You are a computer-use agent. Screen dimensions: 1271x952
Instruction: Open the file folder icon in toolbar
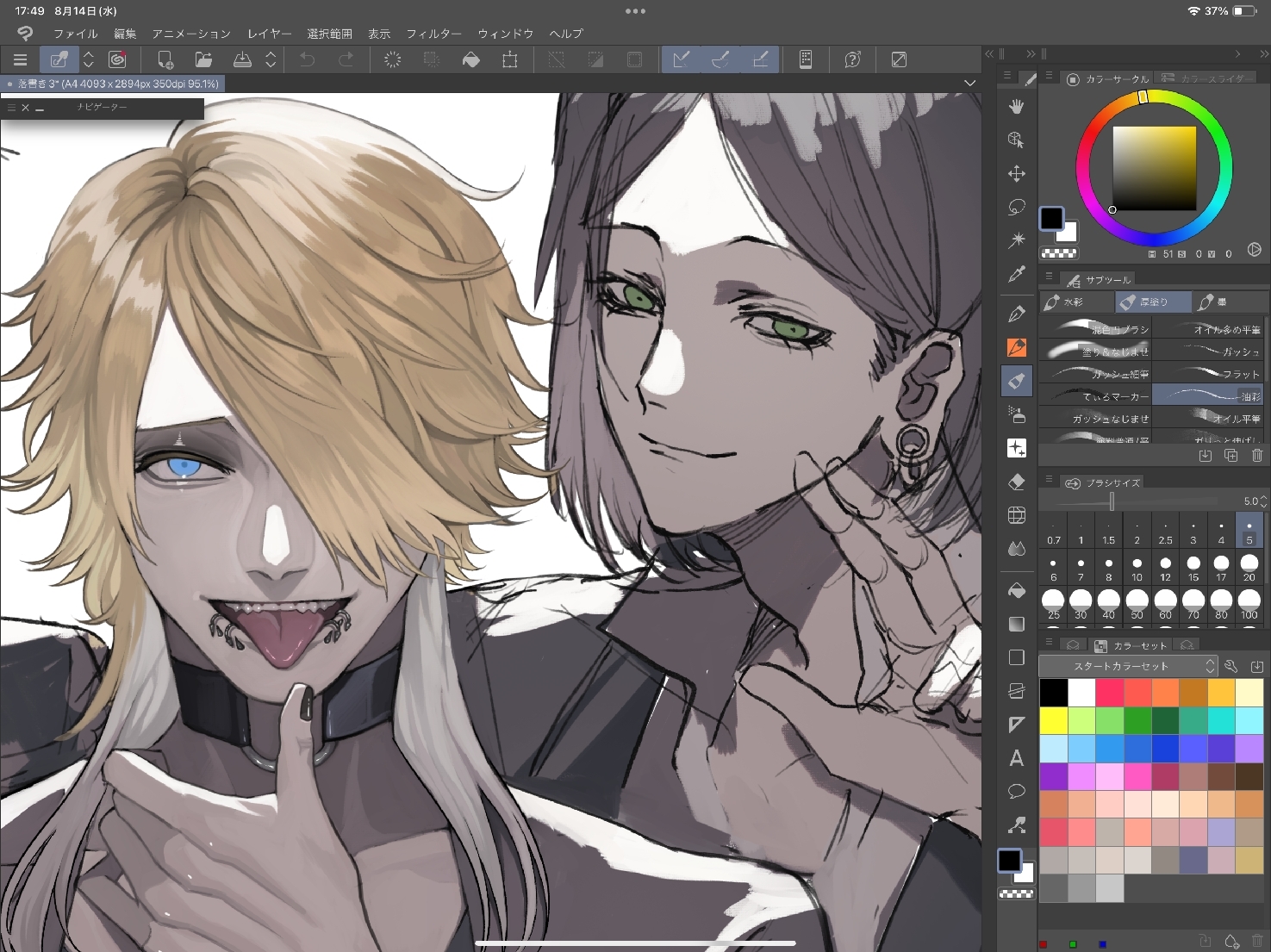click(x=203, y=59)
